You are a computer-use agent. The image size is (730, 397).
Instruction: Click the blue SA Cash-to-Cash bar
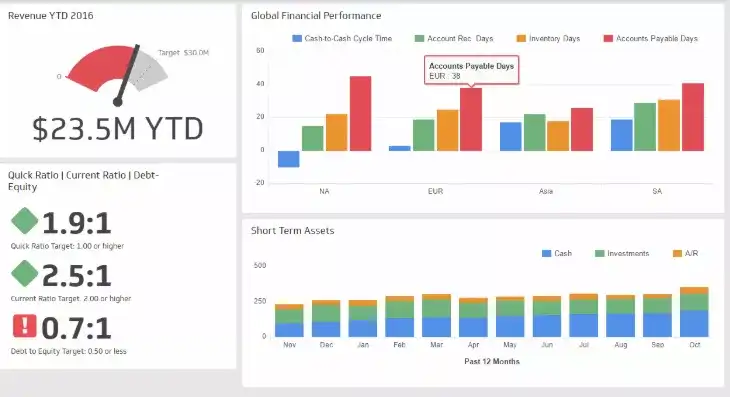[x=622, y=135]
